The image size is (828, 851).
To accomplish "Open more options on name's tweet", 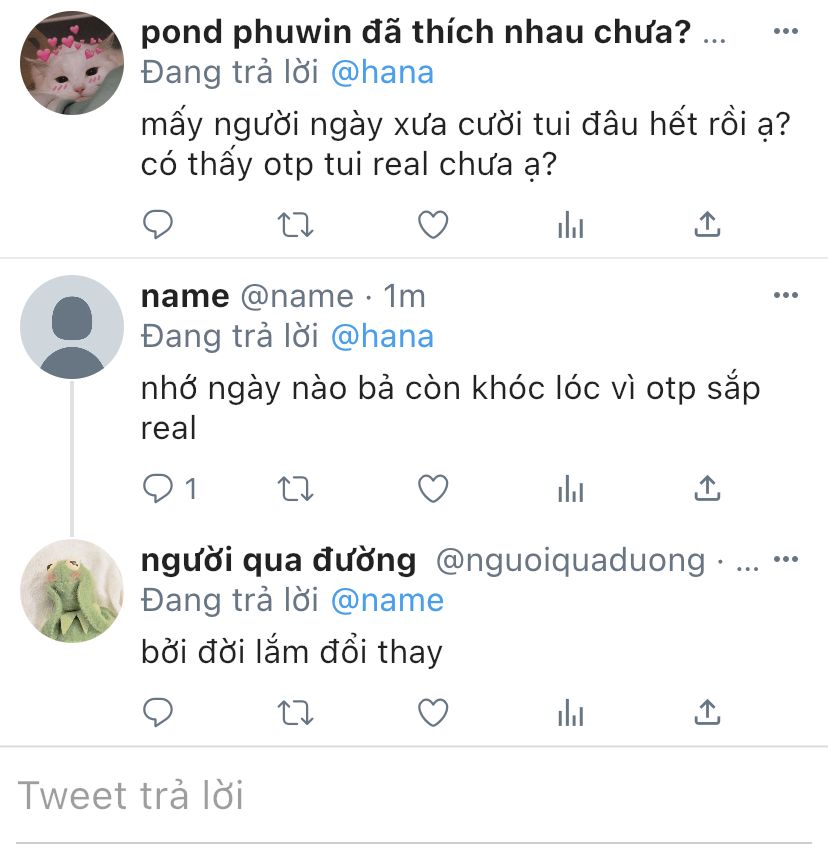I will pos(786,295).
